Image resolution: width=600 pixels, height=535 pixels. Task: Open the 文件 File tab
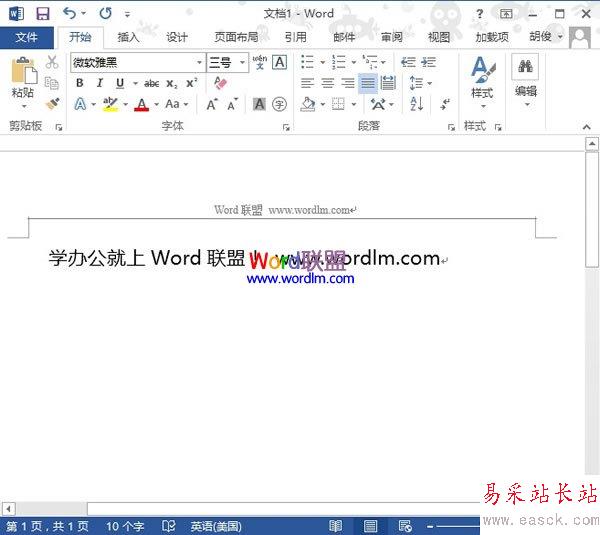(27, 37)
